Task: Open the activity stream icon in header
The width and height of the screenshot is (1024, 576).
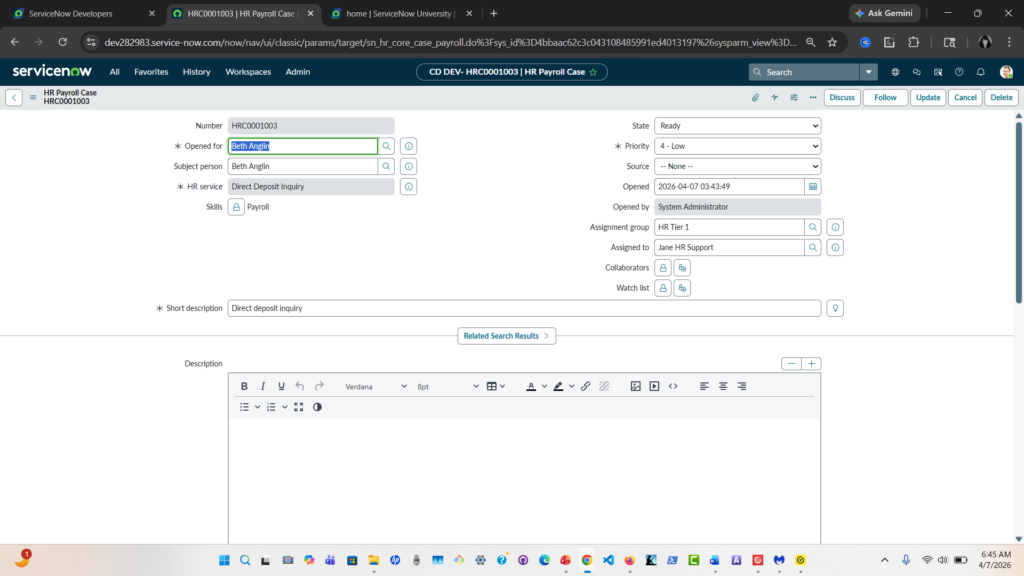Action: [x=774, y=97]
